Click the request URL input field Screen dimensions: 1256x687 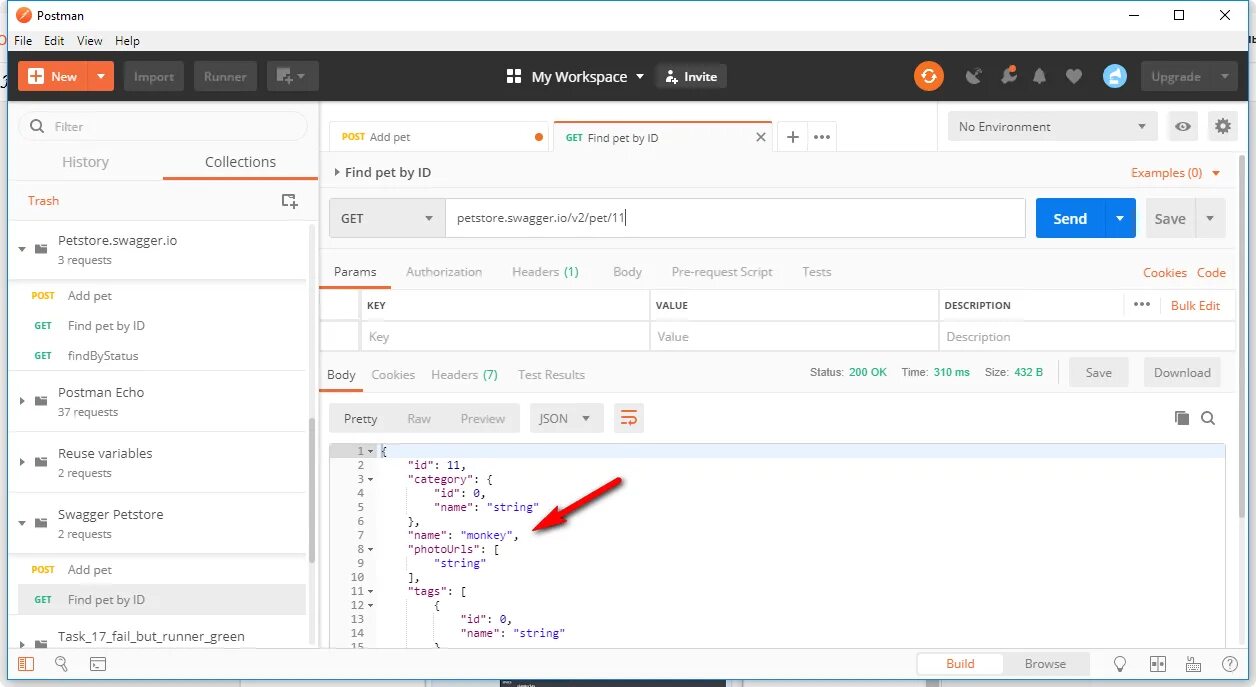(735, 218)
